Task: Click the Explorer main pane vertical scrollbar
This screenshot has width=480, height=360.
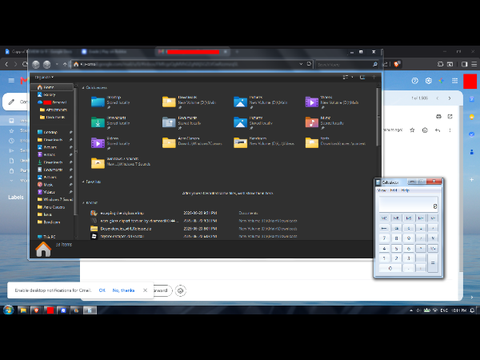Action: [x=378, y=117]
